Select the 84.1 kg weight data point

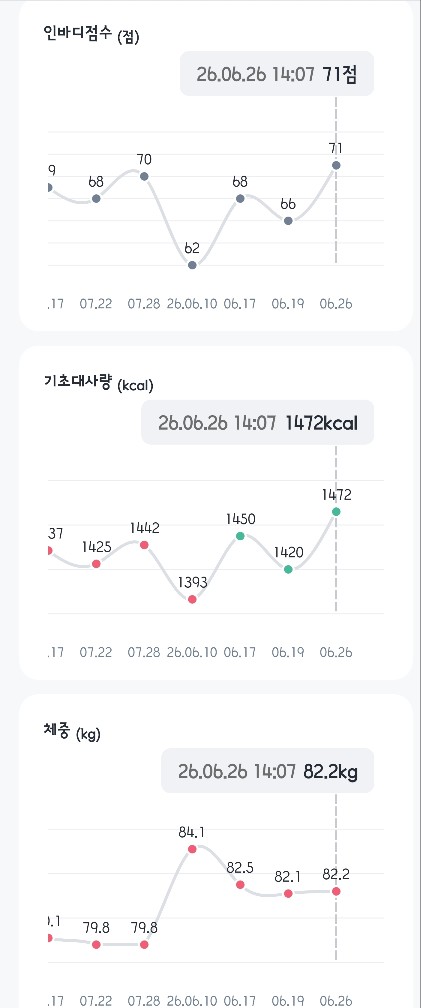(192, 849)
